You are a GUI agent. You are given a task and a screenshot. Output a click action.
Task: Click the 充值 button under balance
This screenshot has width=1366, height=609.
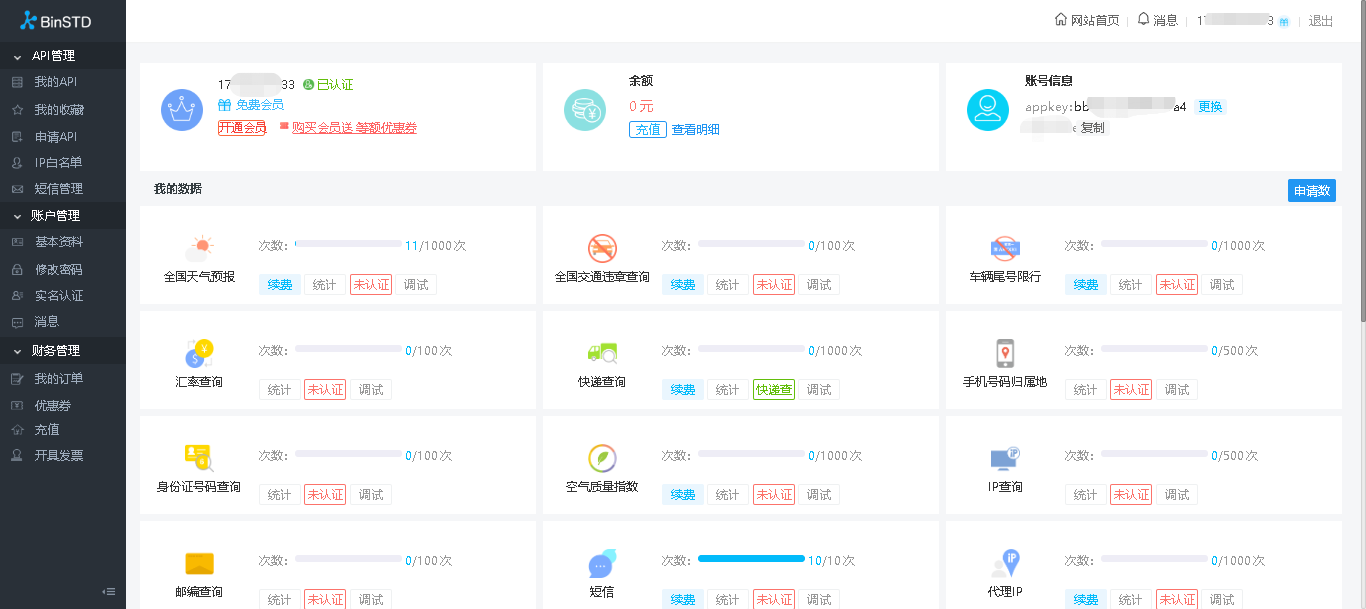(647, 129)
